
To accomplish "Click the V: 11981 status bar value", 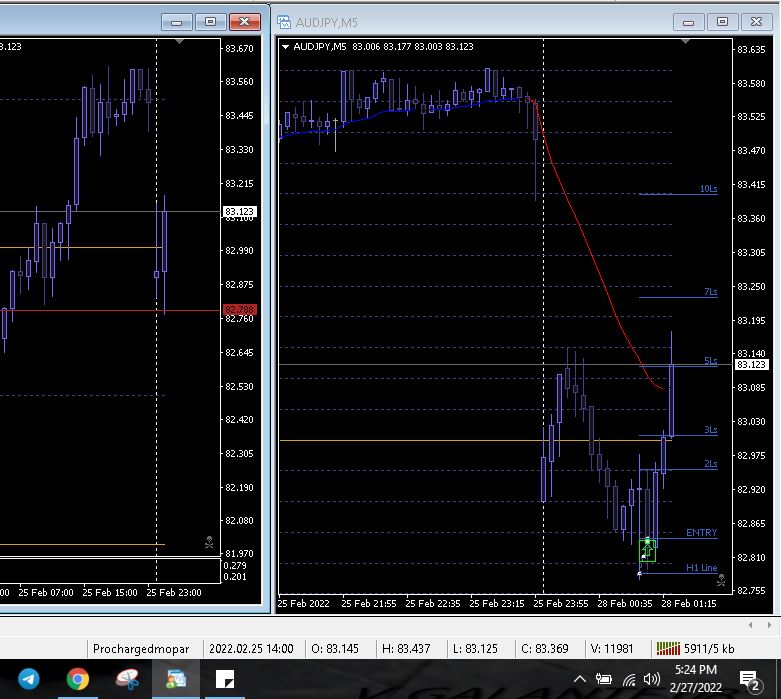I will [612, 649].
